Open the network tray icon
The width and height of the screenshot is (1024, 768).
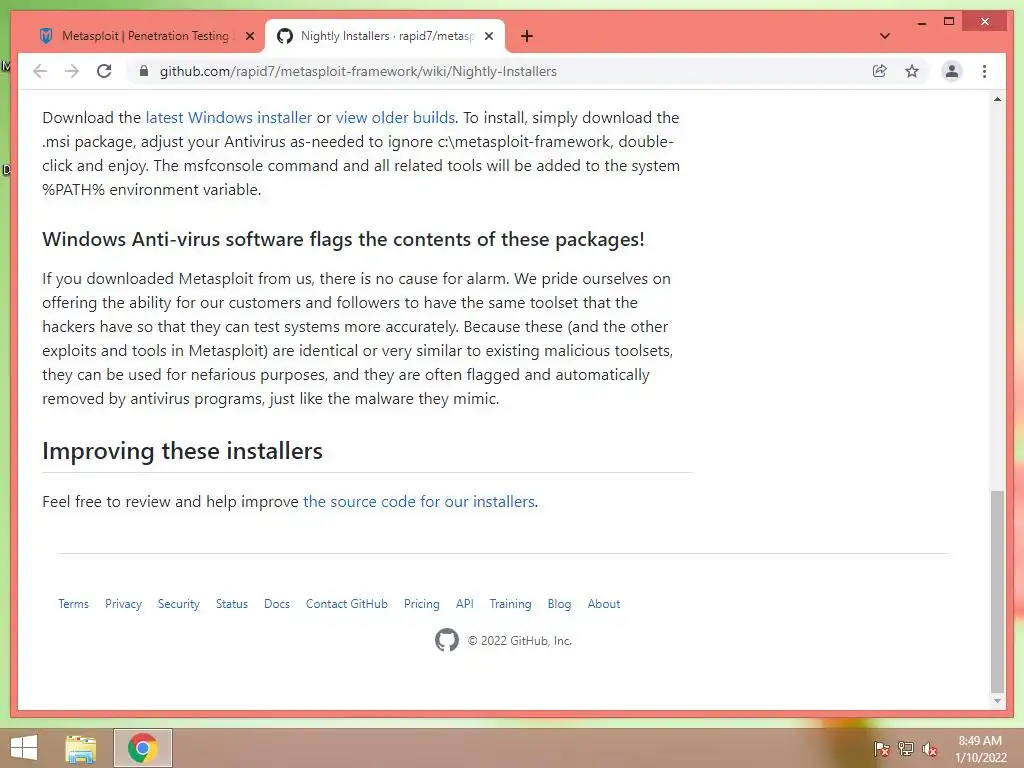[906, 749]
